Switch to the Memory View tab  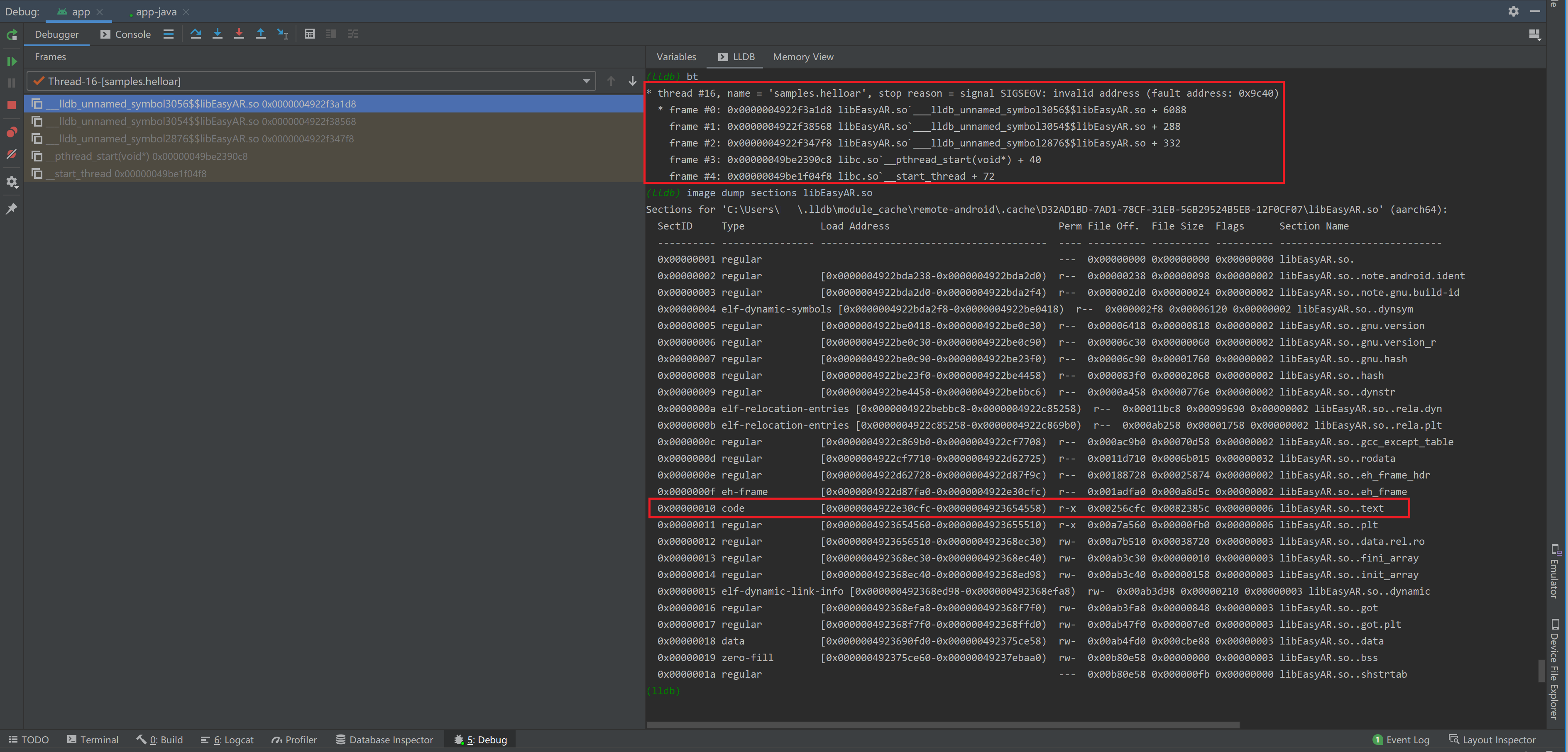click(803, 56)
